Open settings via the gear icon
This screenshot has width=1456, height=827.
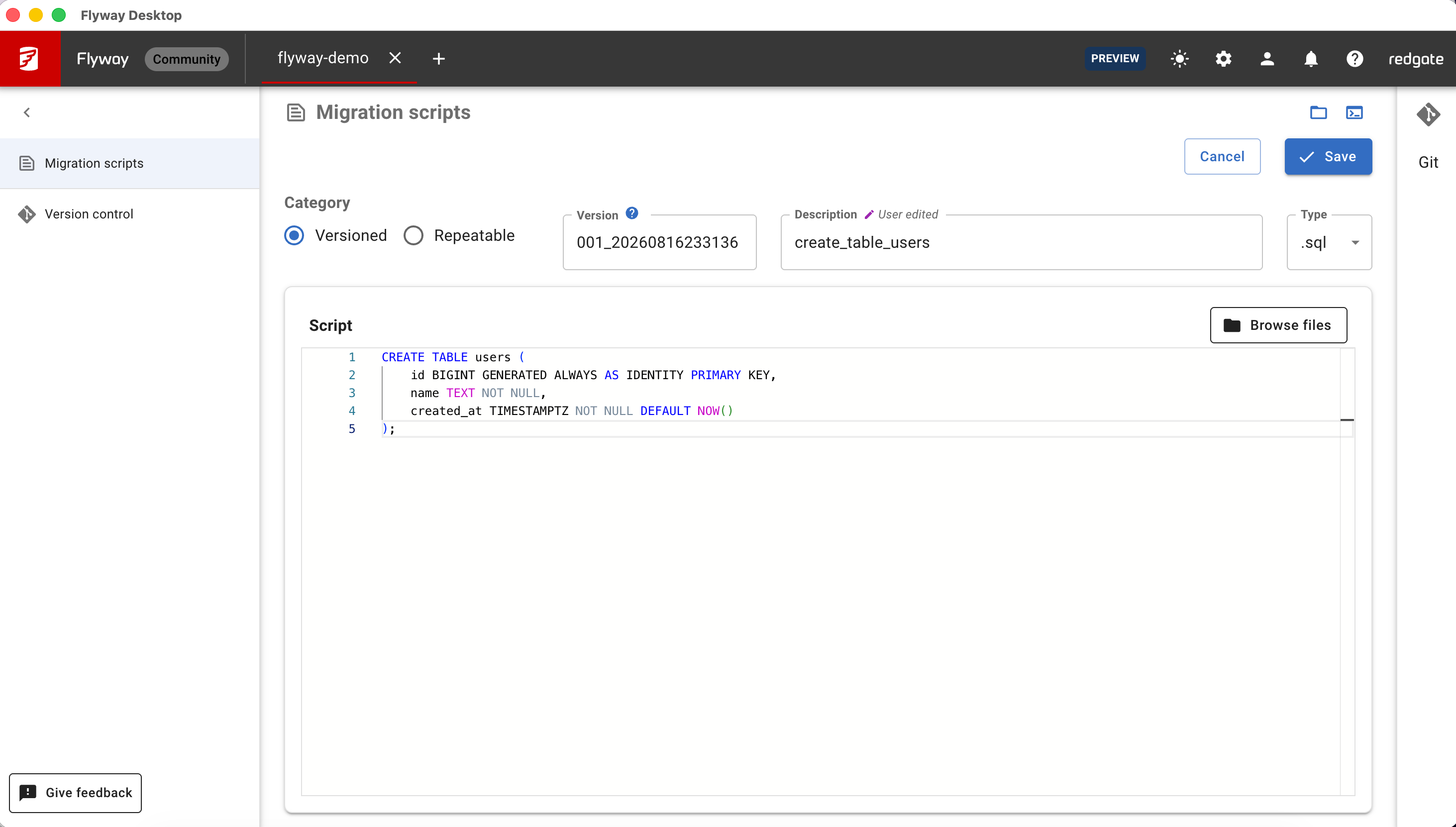1223,59
